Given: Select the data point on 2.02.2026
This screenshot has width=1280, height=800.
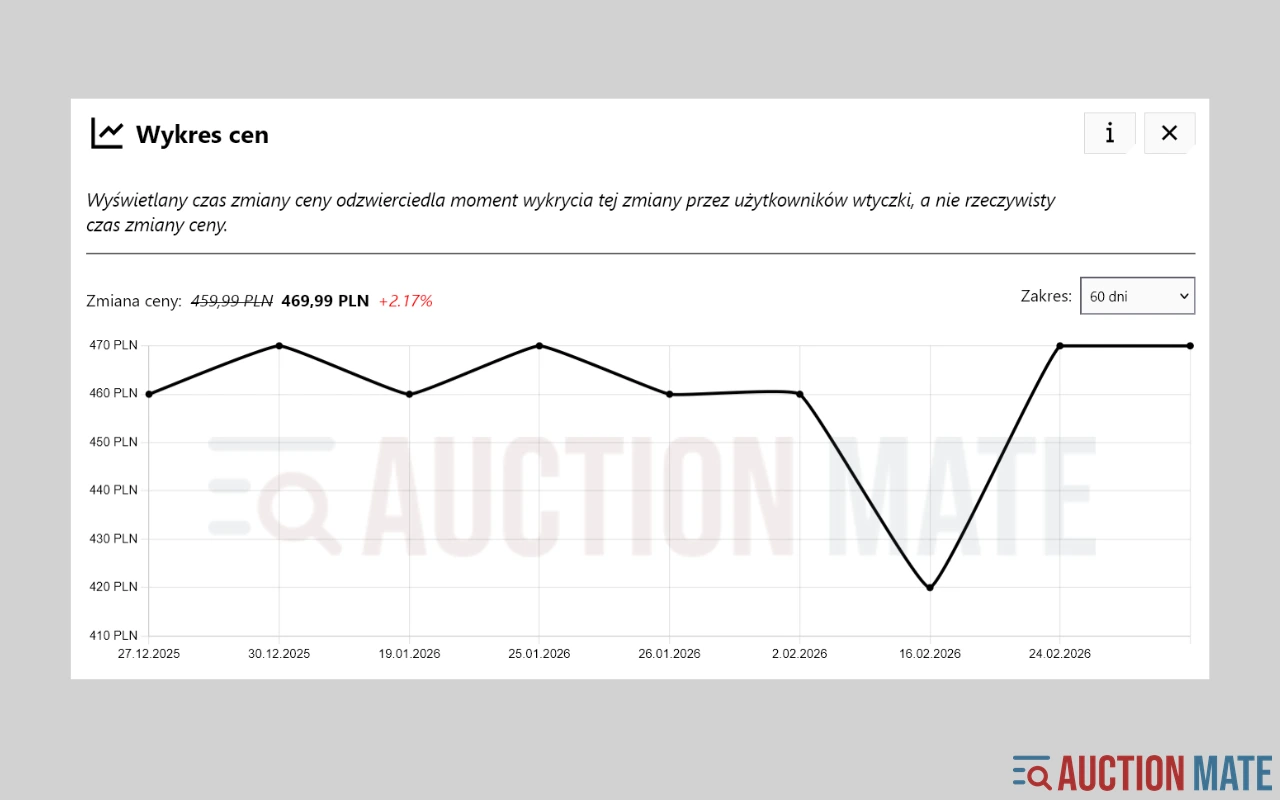Looking at the screenshot, I should pos(800,394).
